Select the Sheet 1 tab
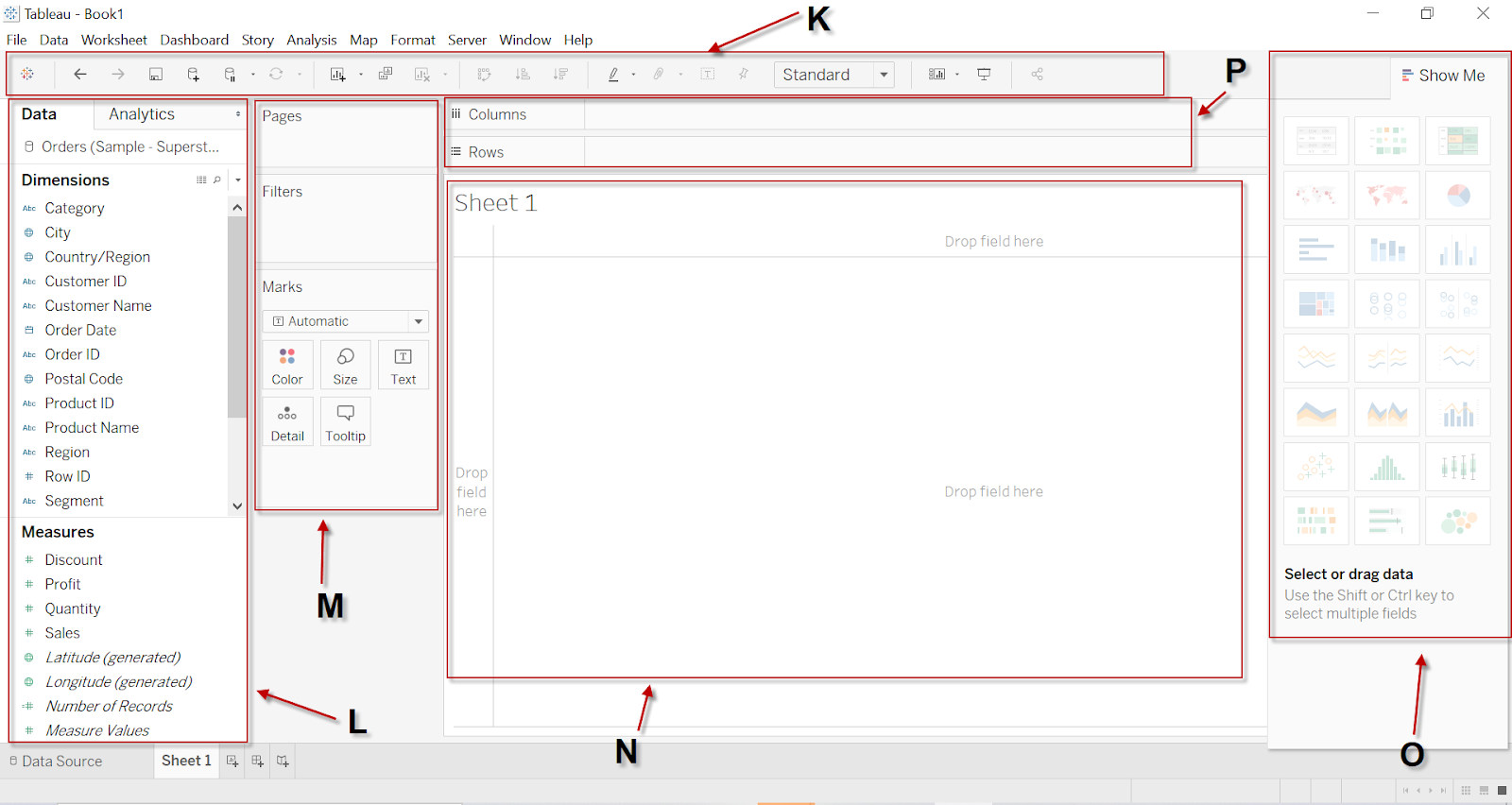The height and width of the screenshot is (805, 1512). coord(186,761)
